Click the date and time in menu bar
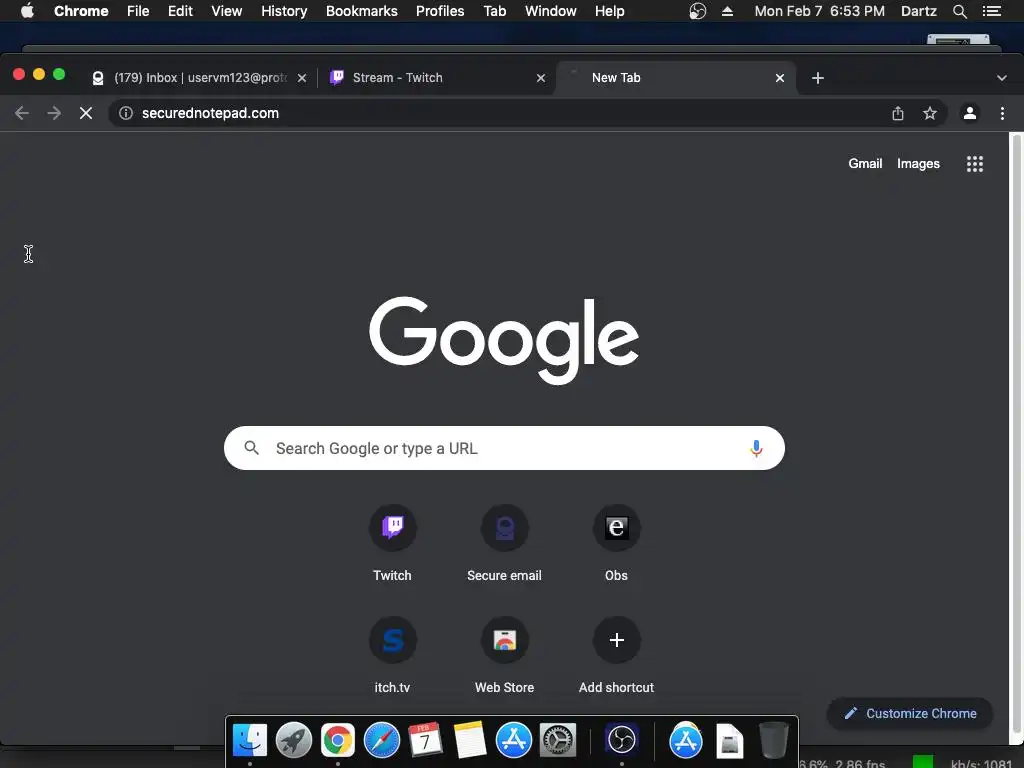Screen dimensions: 1024x768 pos(820,11)
